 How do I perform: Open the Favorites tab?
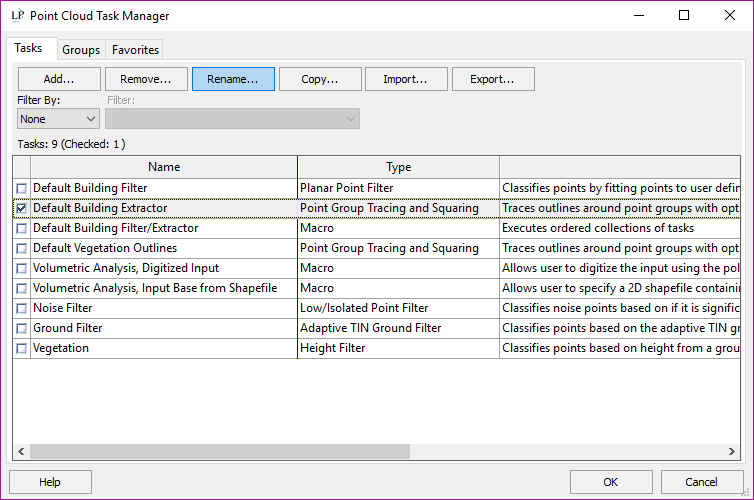pyautogui.click(x=135, y=50)
